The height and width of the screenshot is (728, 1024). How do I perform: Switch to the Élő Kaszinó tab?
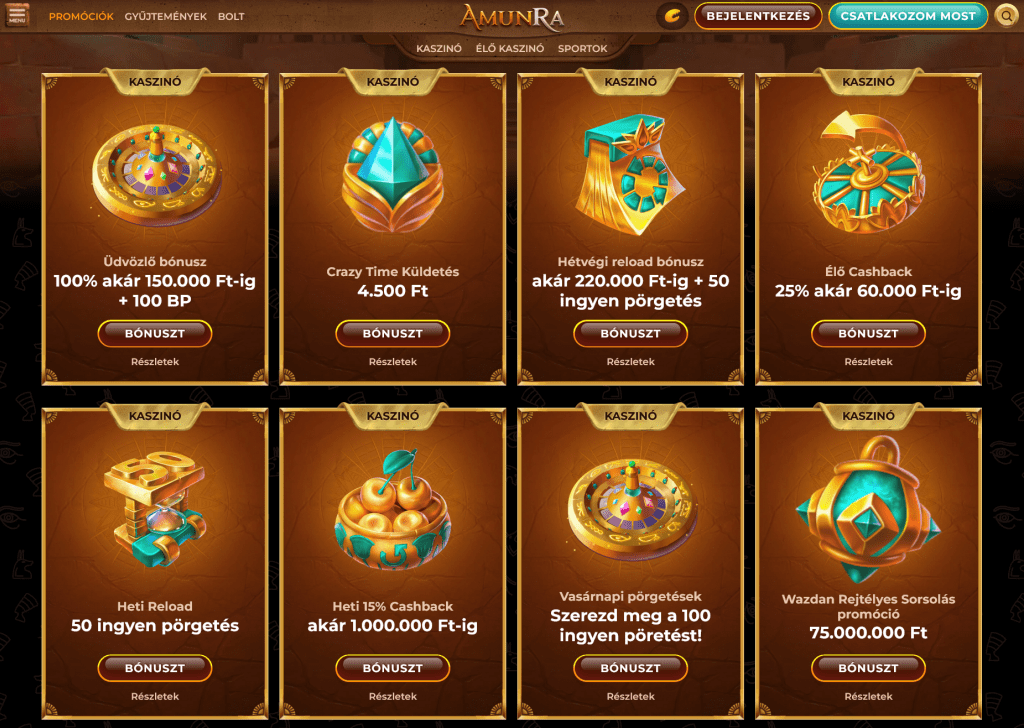(x=510, y=48)
